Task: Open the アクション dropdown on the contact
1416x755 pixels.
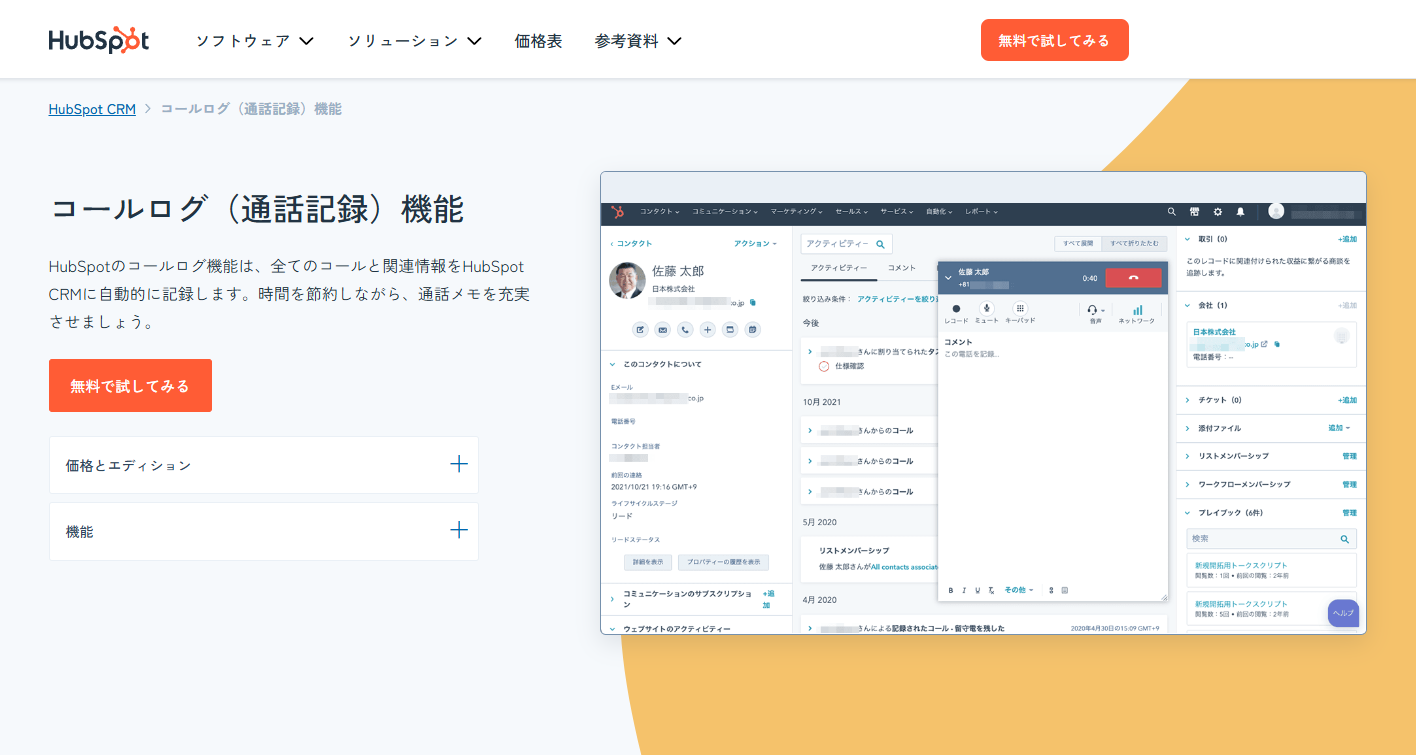Action: (755, 244)
